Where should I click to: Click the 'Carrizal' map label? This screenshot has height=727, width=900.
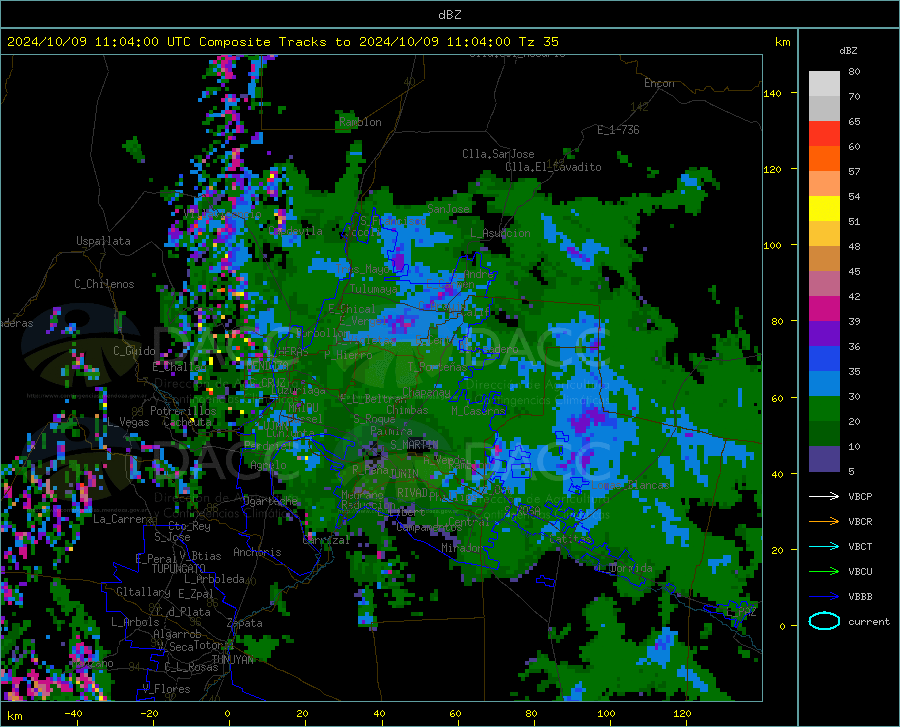click(326, 540)
